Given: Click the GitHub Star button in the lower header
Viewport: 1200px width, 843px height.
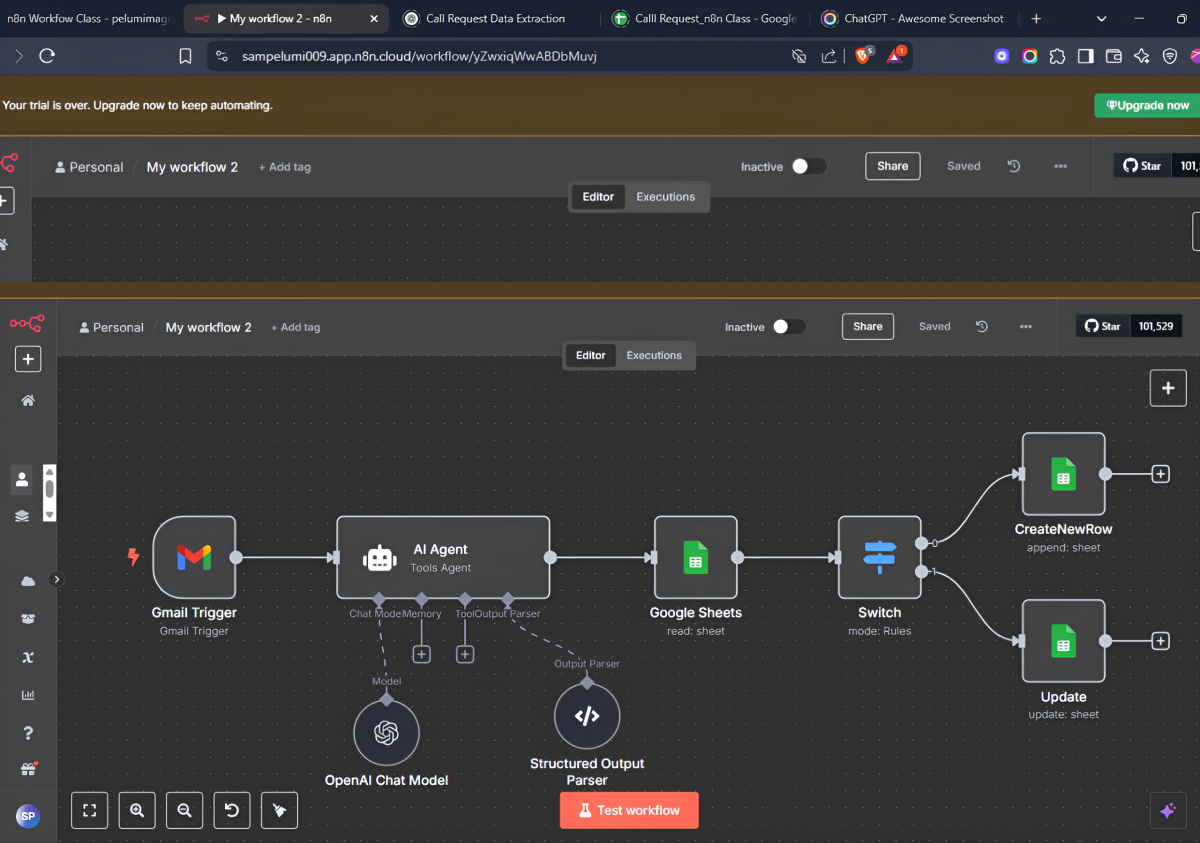Looking at the screenshot, I should pos(1103,326).
